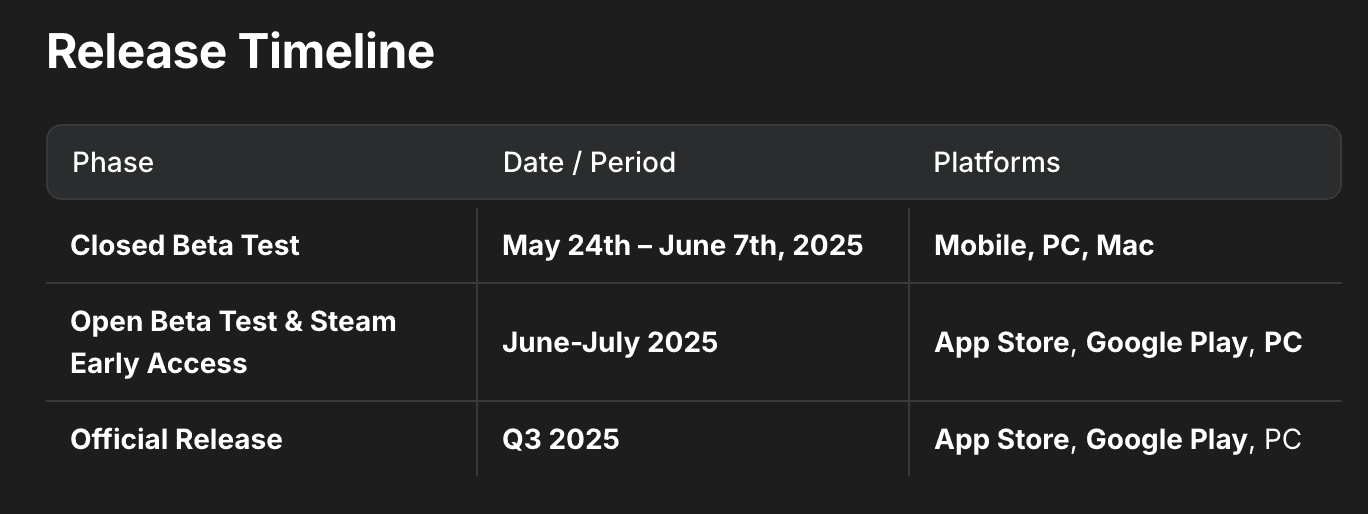Screen dimensions: 1368x514
Task: Select the Official Release cell
Action: [x=176, y=439]
